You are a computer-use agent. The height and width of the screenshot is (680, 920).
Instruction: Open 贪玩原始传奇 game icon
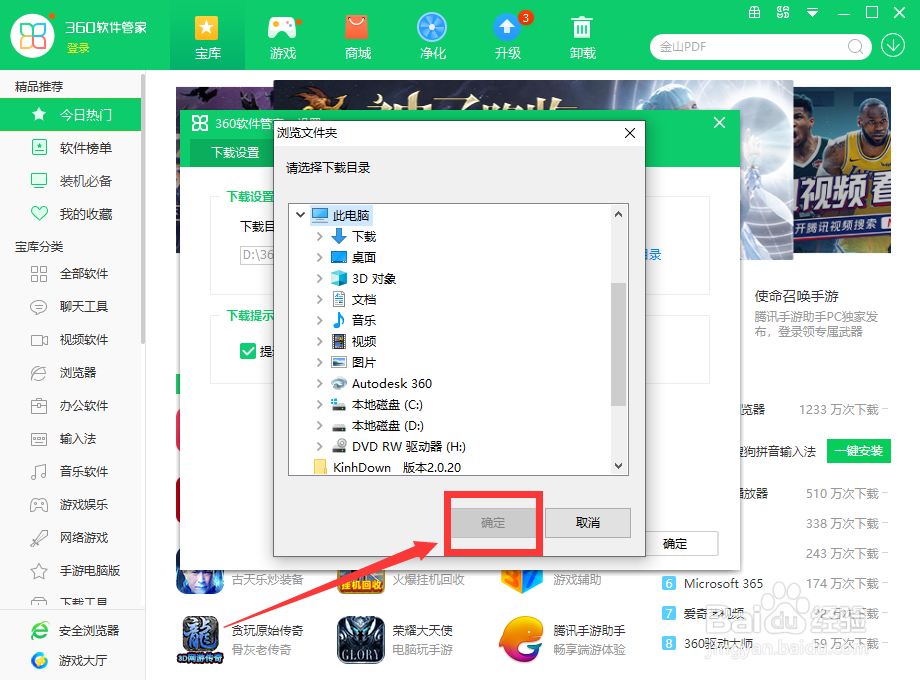[x=200, y=640]
